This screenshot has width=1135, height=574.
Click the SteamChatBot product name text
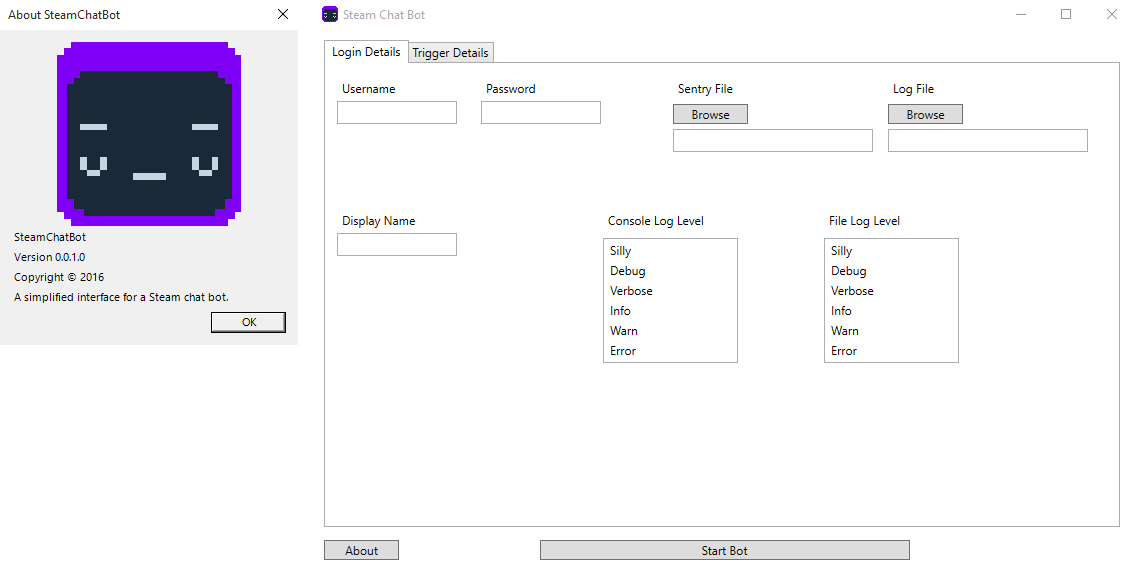(50, 237)
